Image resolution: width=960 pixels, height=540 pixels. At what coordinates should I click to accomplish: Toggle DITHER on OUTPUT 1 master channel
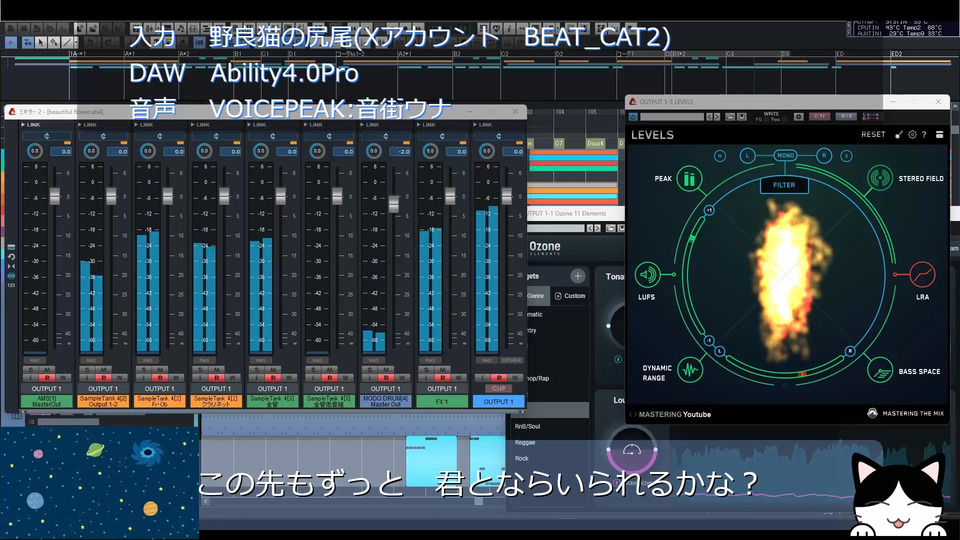(x=512, y=361)
